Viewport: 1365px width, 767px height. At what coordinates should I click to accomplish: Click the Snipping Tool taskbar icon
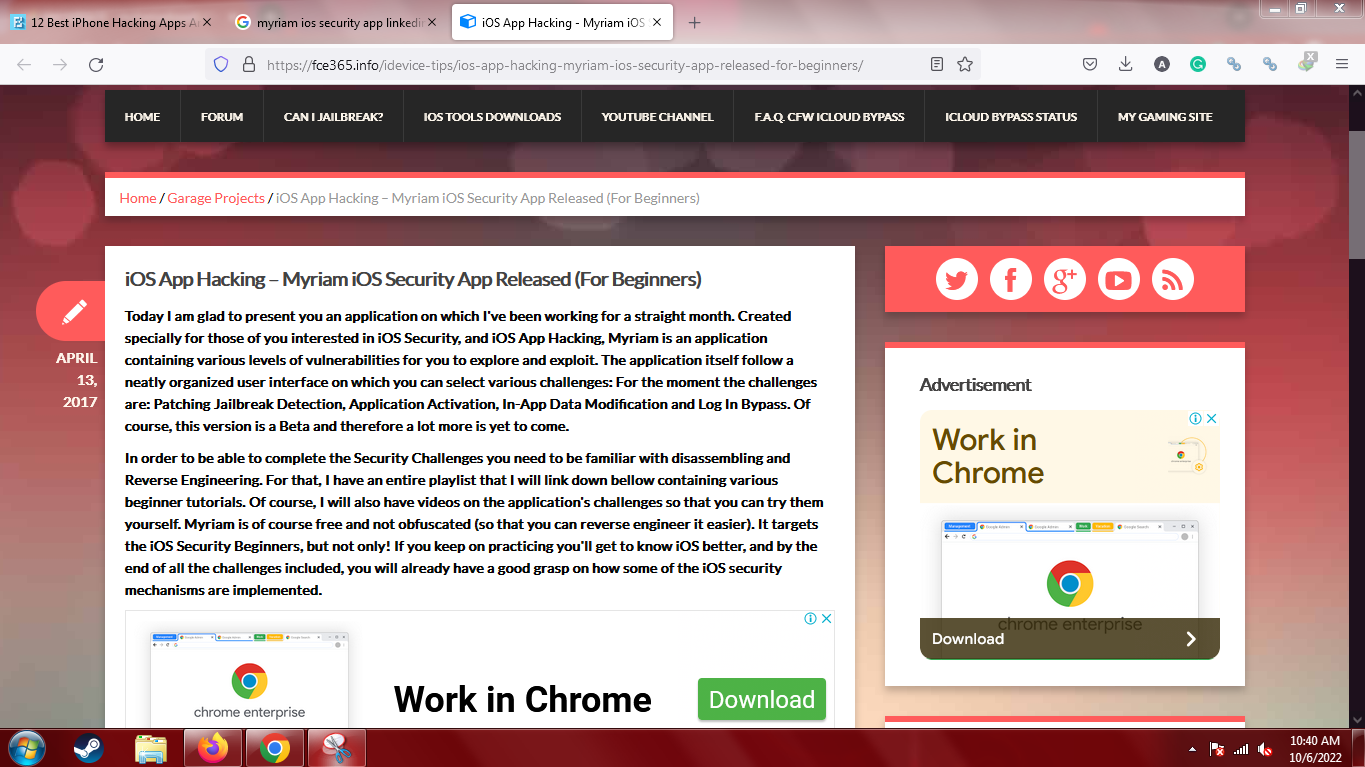(337, 748)
